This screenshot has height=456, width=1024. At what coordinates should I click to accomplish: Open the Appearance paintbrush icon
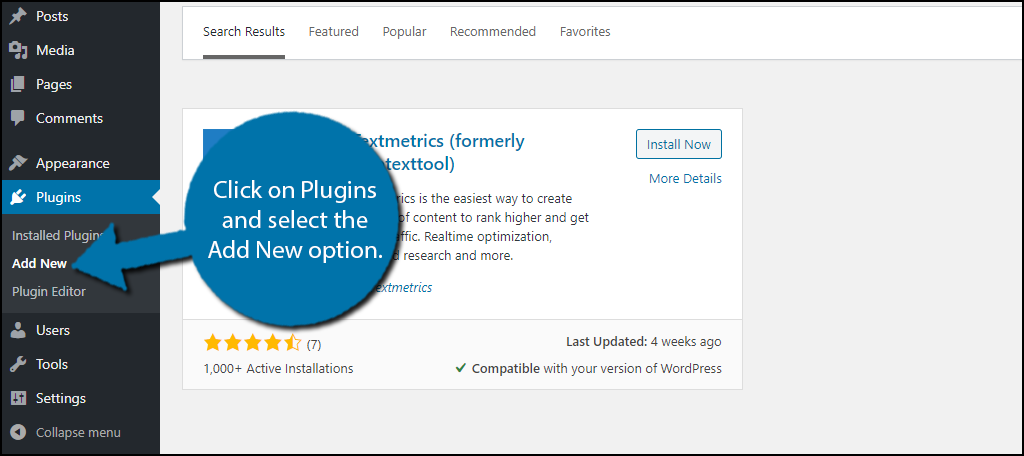[x=18, y=163]
